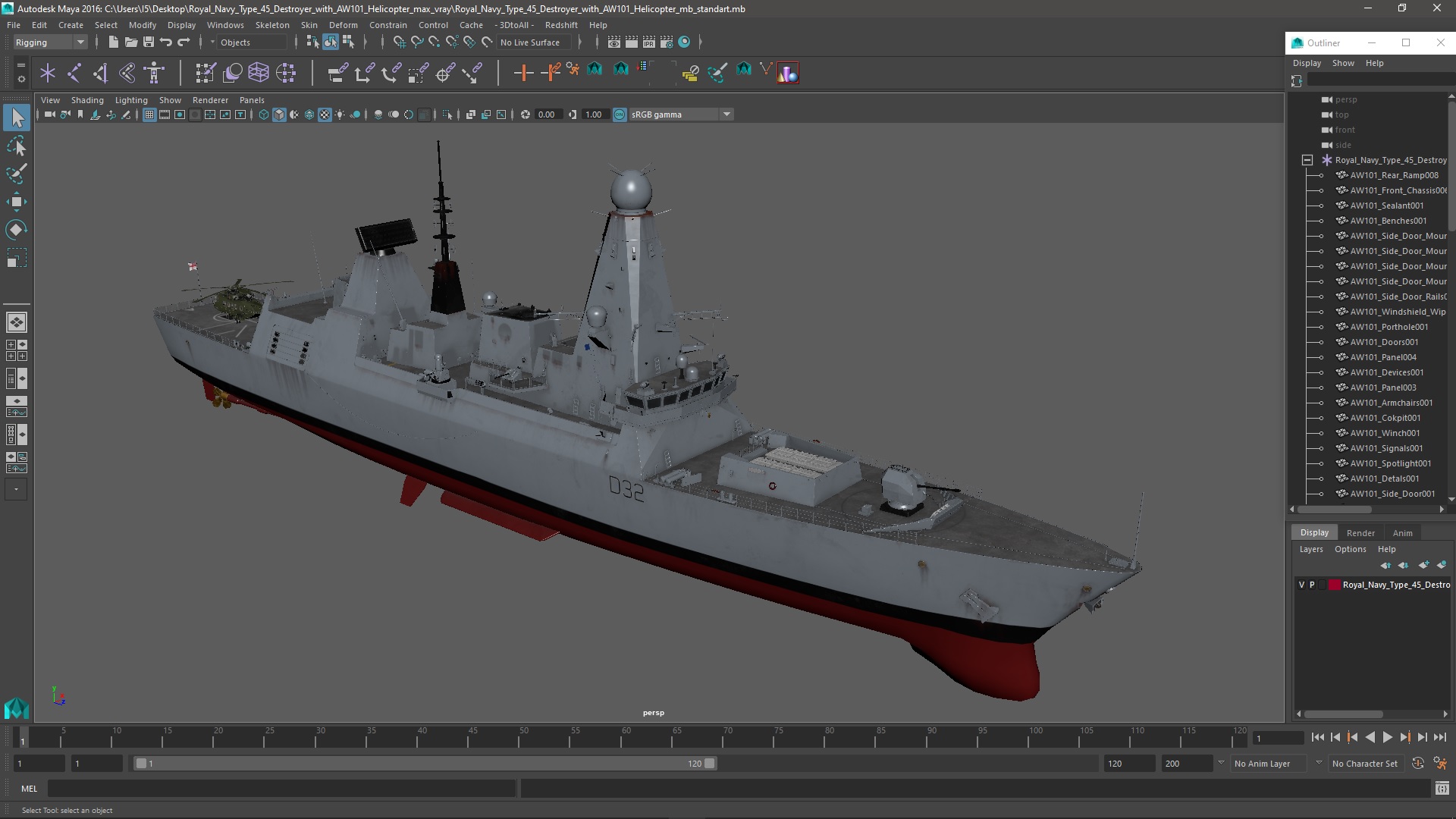This screenshot has height=819, width=1456.
Task: Select the four-view layout icon
Action: 17,350
